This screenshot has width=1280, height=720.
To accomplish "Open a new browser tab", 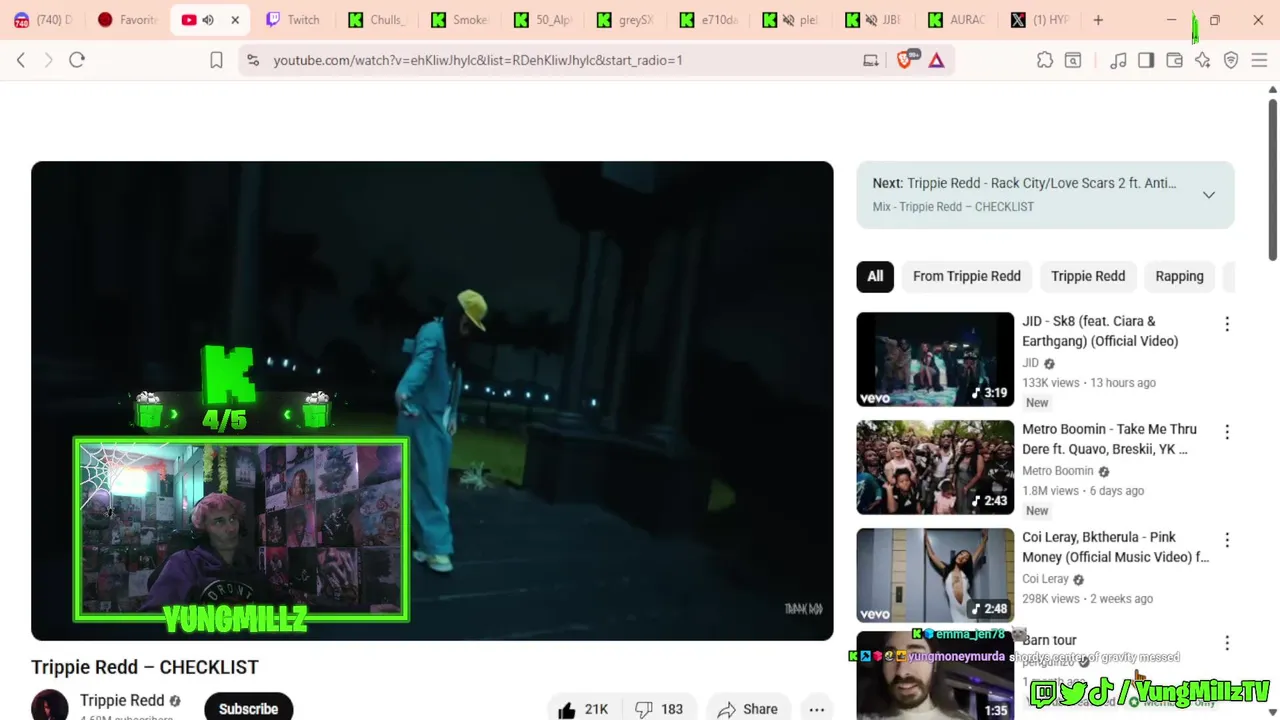I will coord(1098,20).
